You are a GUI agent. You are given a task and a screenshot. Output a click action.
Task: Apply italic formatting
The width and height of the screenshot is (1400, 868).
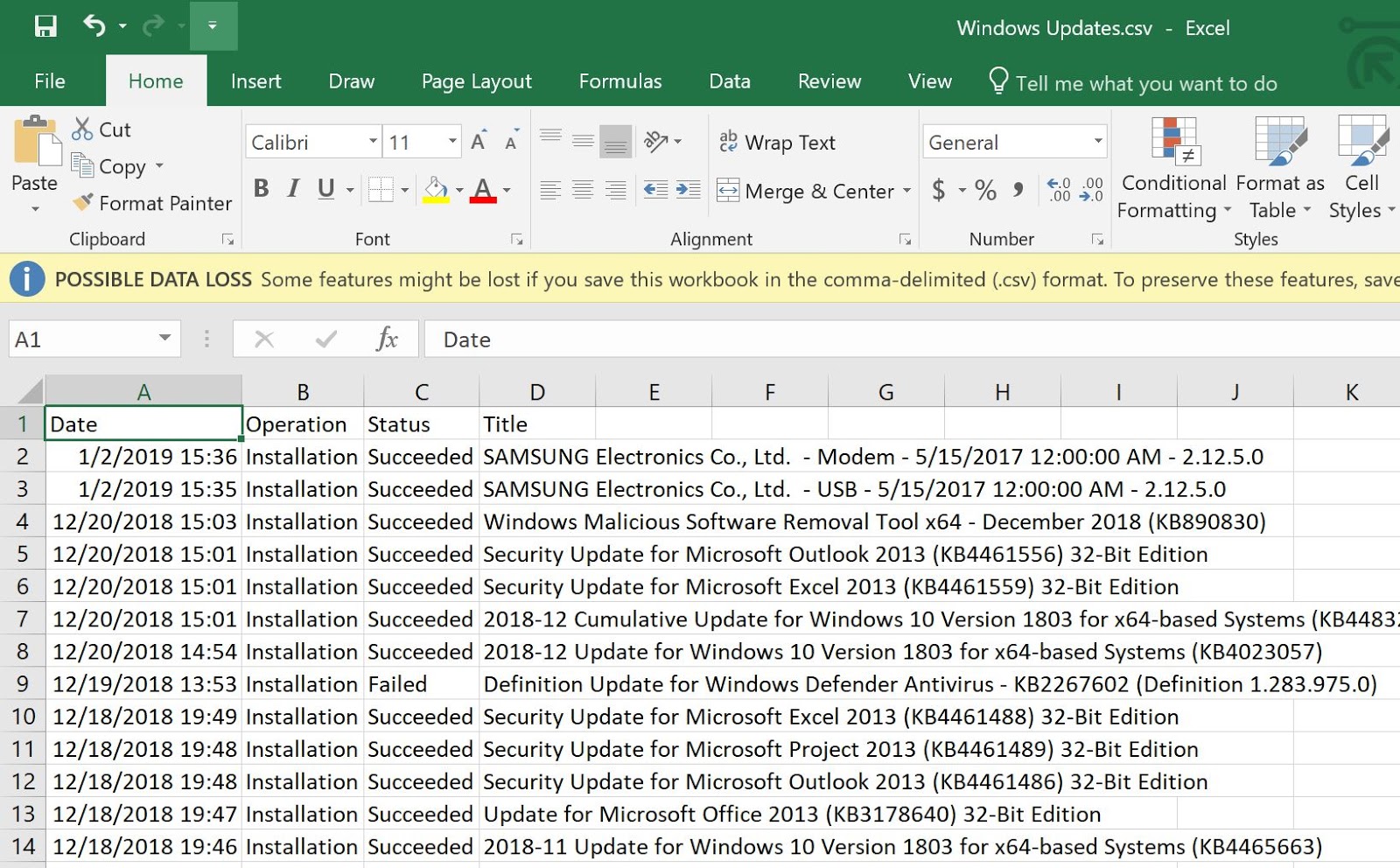coord(292,188)
